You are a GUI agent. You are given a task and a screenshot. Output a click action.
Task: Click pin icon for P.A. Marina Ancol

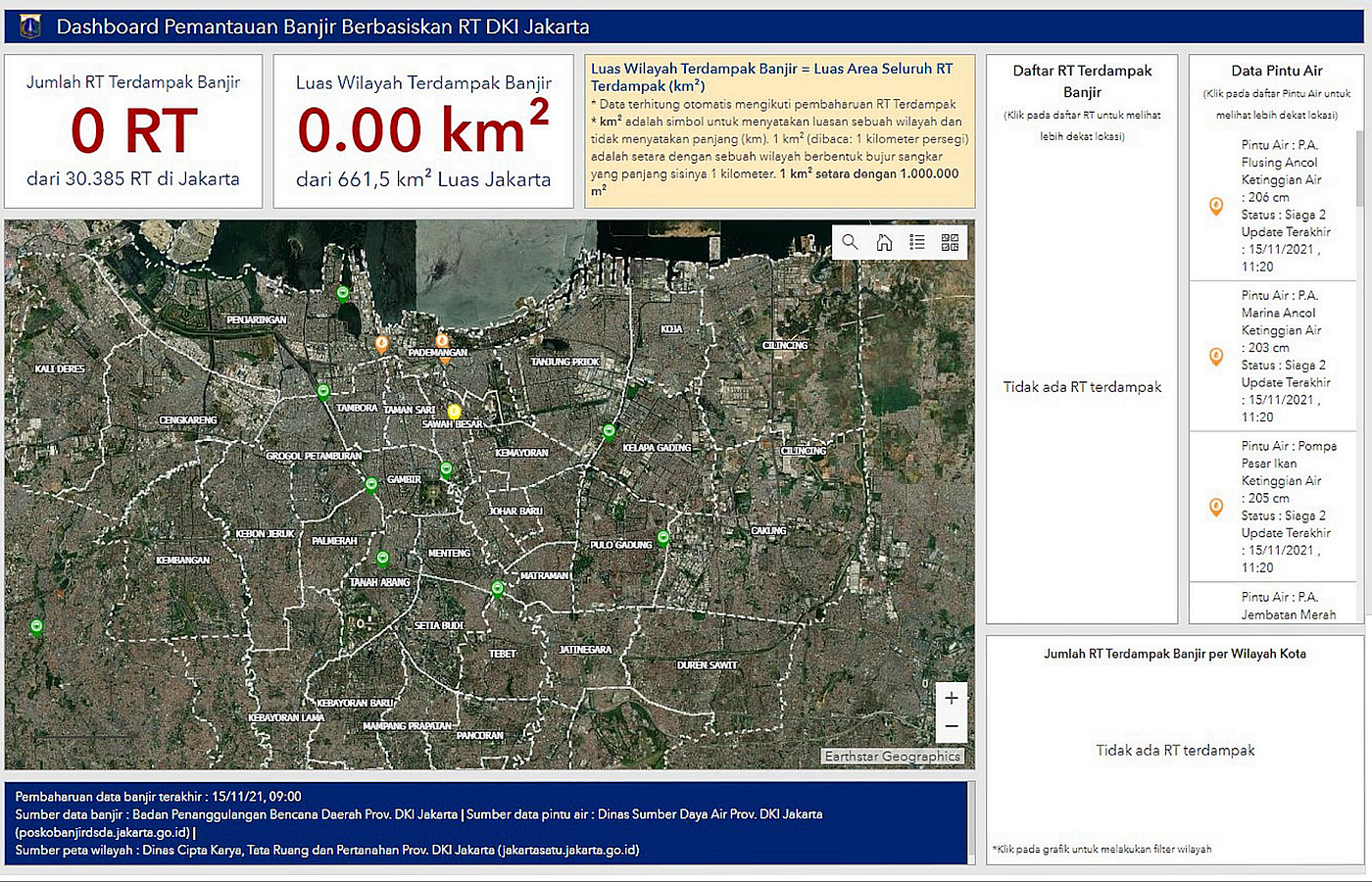tap(1216, 357)
